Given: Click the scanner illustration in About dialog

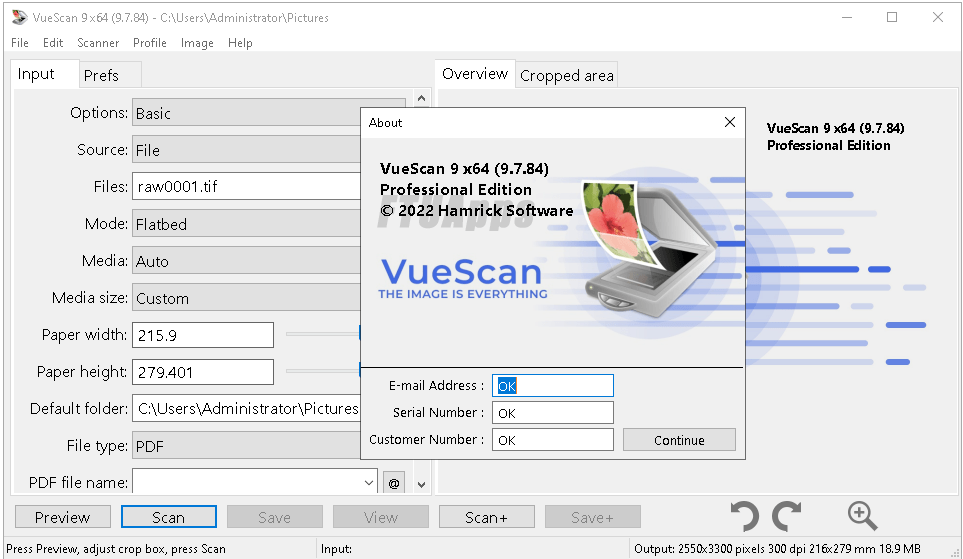Looking at the screenshot, I should click(648, 247).
